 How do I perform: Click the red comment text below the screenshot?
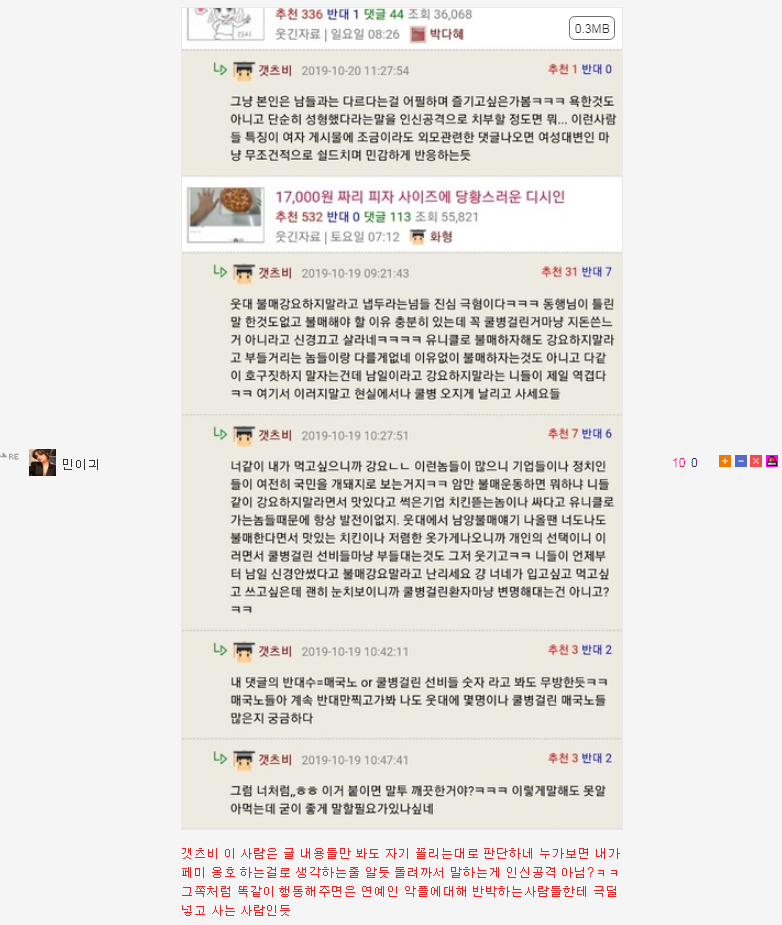pos(400,881)
